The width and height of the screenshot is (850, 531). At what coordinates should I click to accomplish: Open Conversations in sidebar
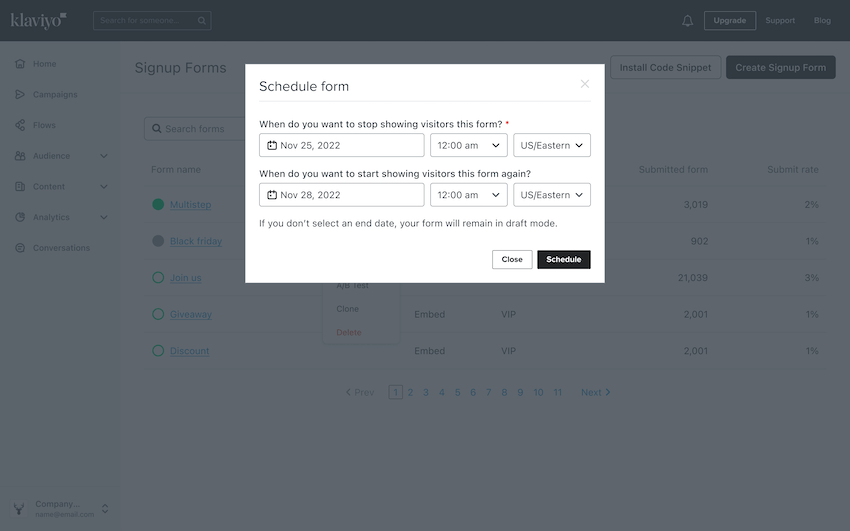pyautogui.click(x=61, y=248)
